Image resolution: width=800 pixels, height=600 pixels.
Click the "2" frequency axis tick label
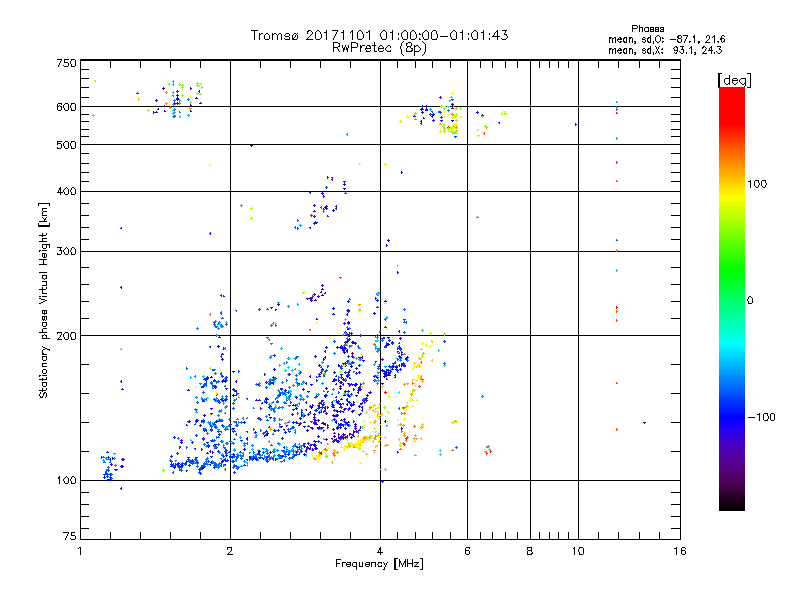230,551
